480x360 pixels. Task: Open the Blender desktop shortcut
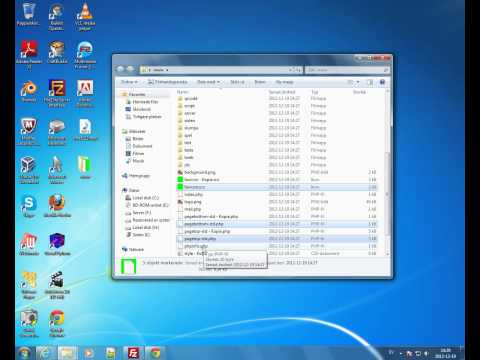pyautogui.click(x=29, y=92)
